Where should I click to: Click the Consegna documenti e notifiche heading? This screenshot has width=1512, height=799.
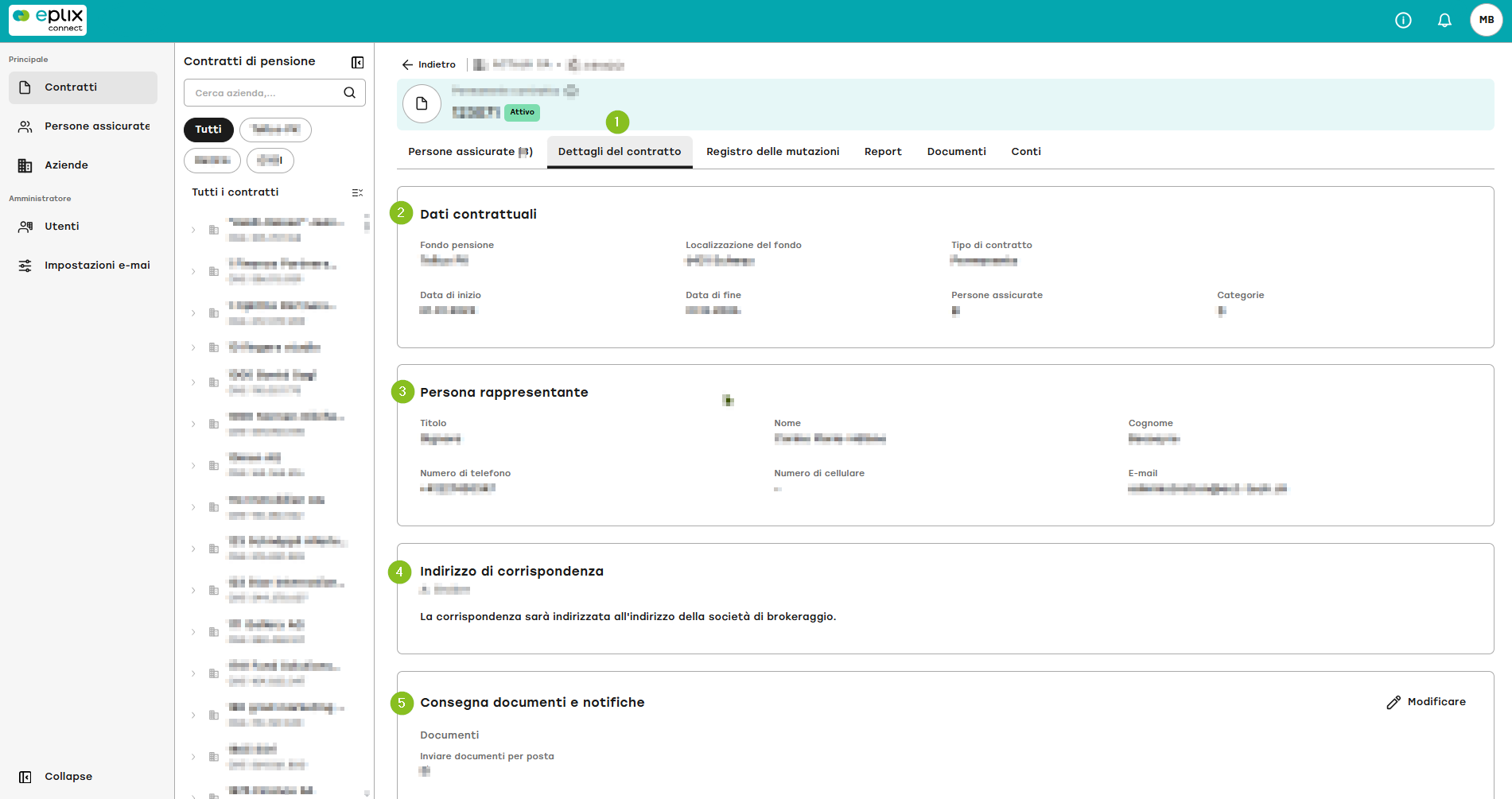[532, 703]
